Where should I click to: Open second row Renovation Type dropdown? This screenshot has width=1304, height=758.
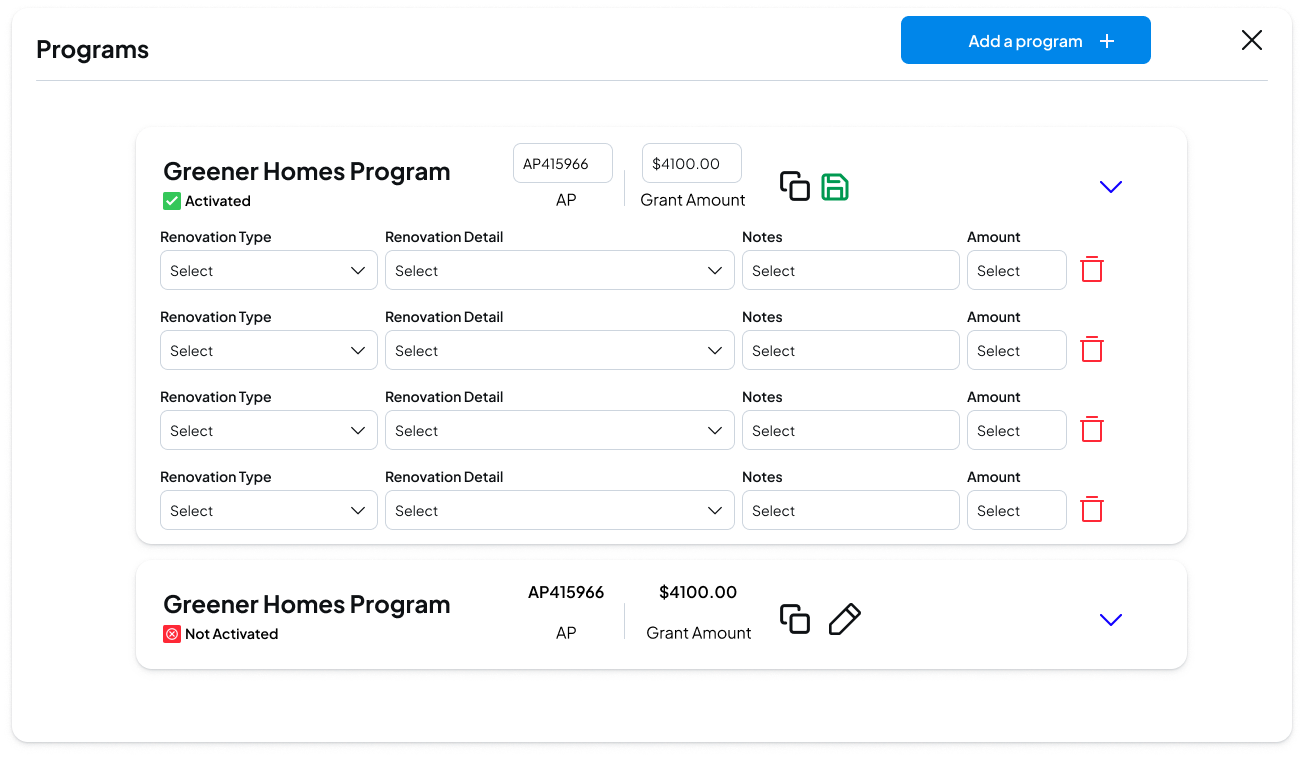click(x=269, y=350)
